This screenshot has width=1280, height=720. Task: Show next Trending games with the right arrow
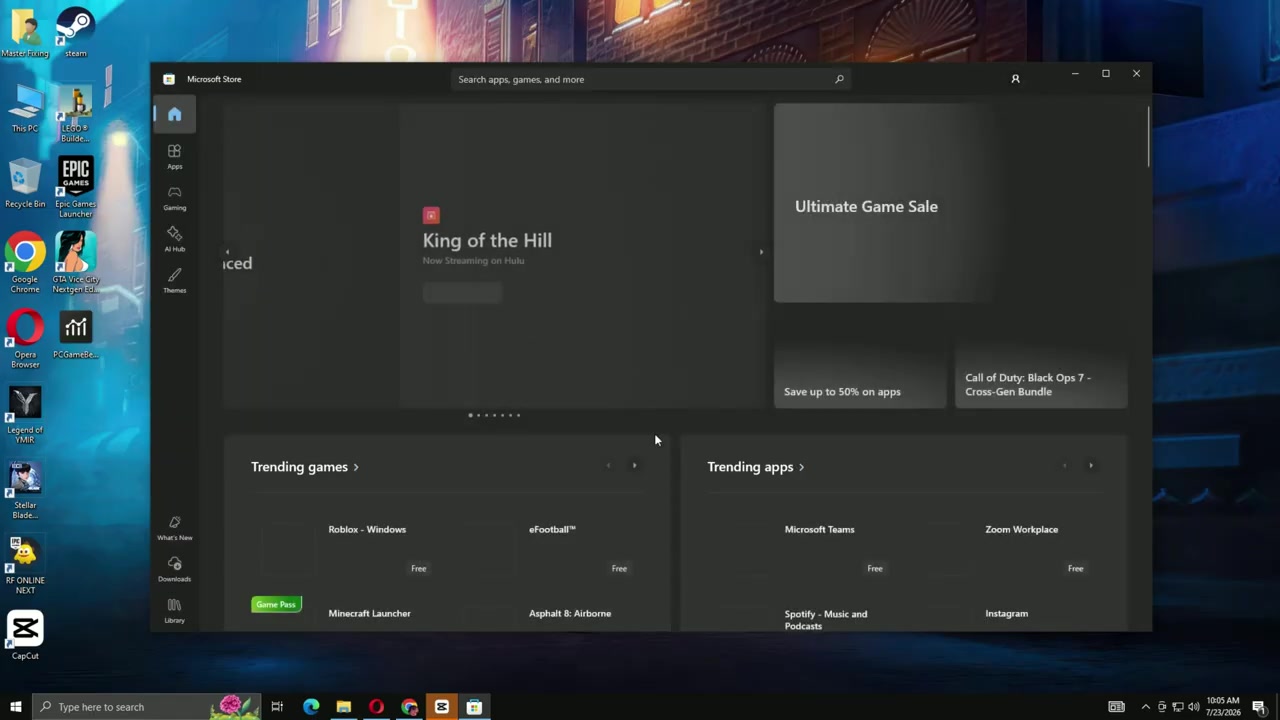634,465
